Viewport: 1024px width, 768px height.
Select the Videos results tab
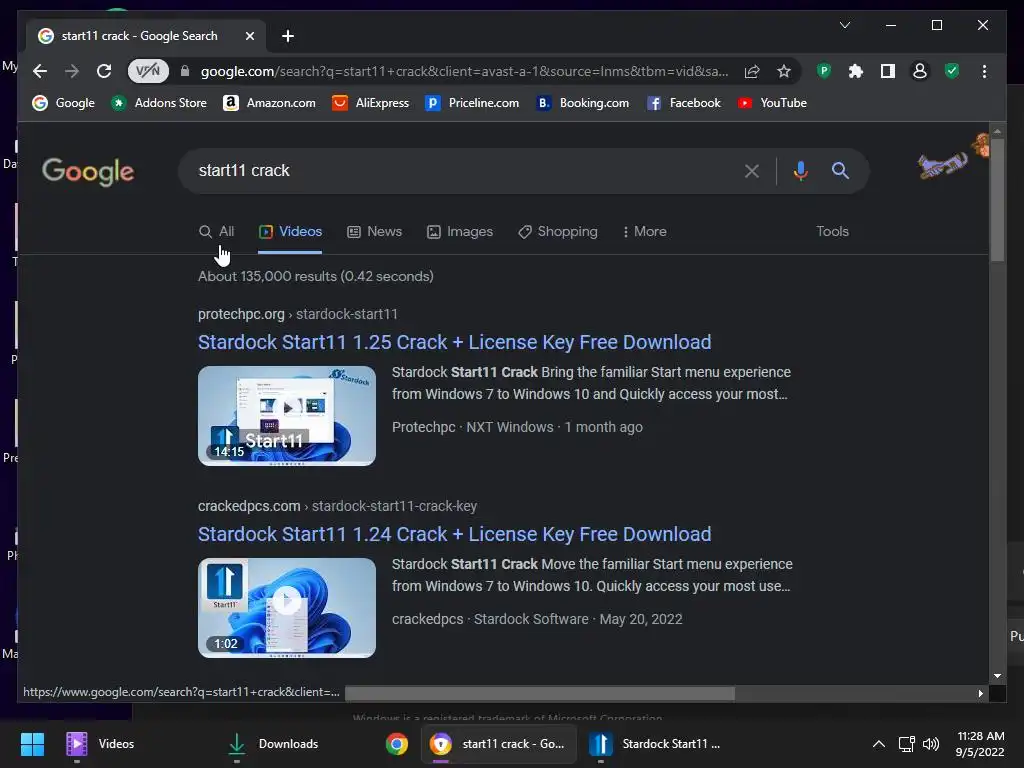click(290, 232)
